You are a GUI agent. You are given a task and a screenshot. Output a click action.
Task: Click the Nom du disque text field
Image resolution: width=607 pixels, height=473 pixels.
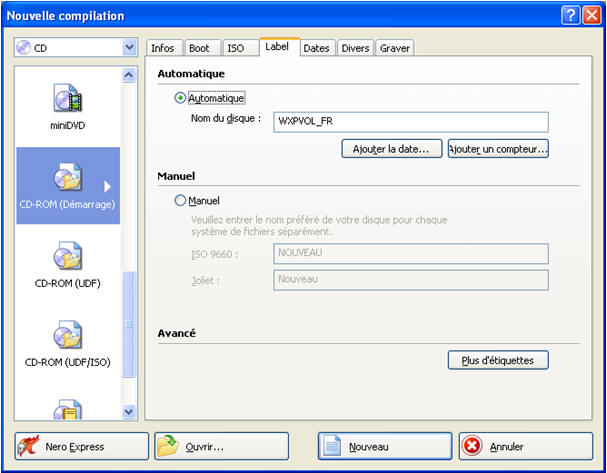click(410, 122)
